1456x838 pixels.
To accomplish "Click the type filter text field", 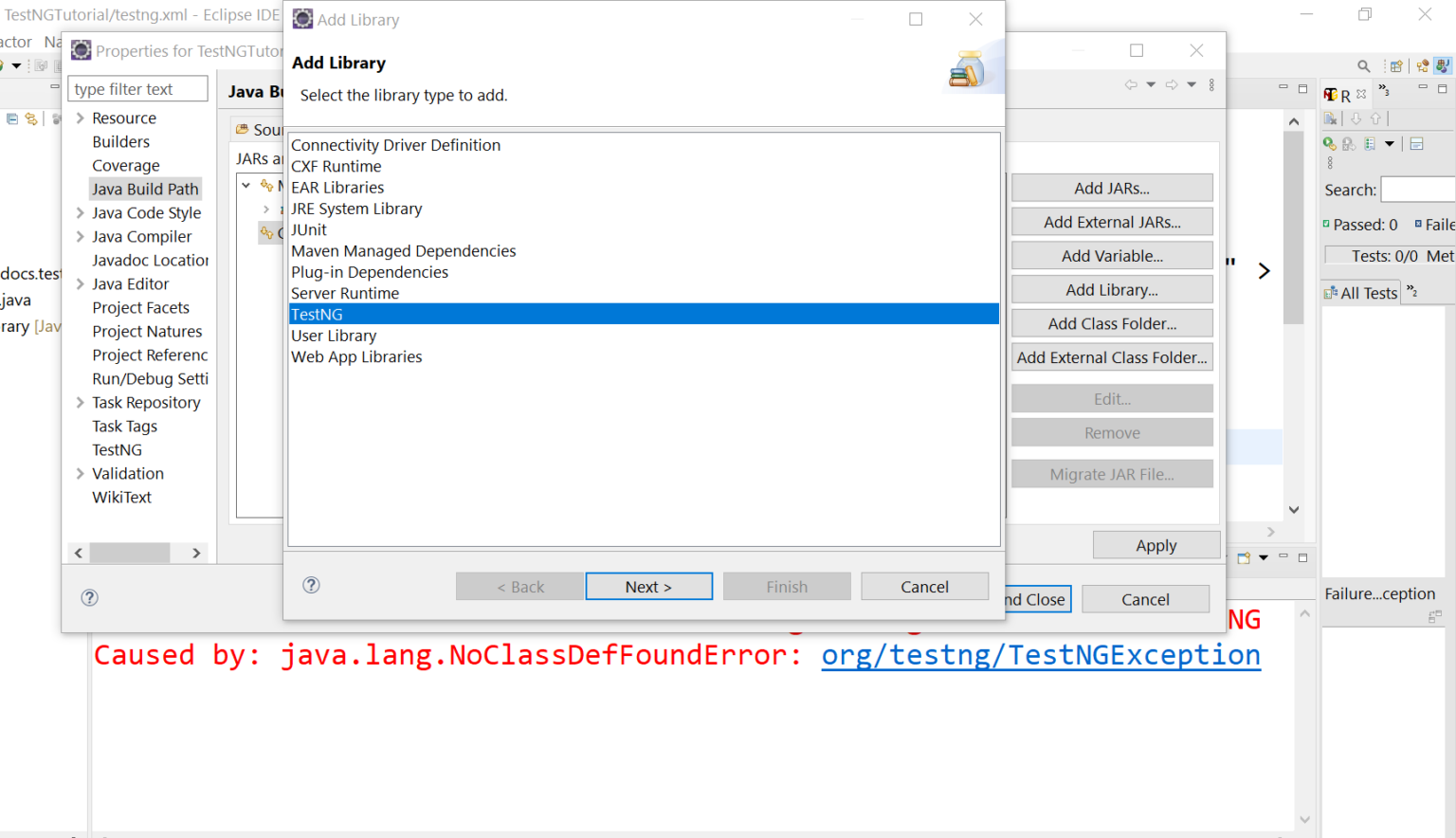I will click(x=137, y=88).
